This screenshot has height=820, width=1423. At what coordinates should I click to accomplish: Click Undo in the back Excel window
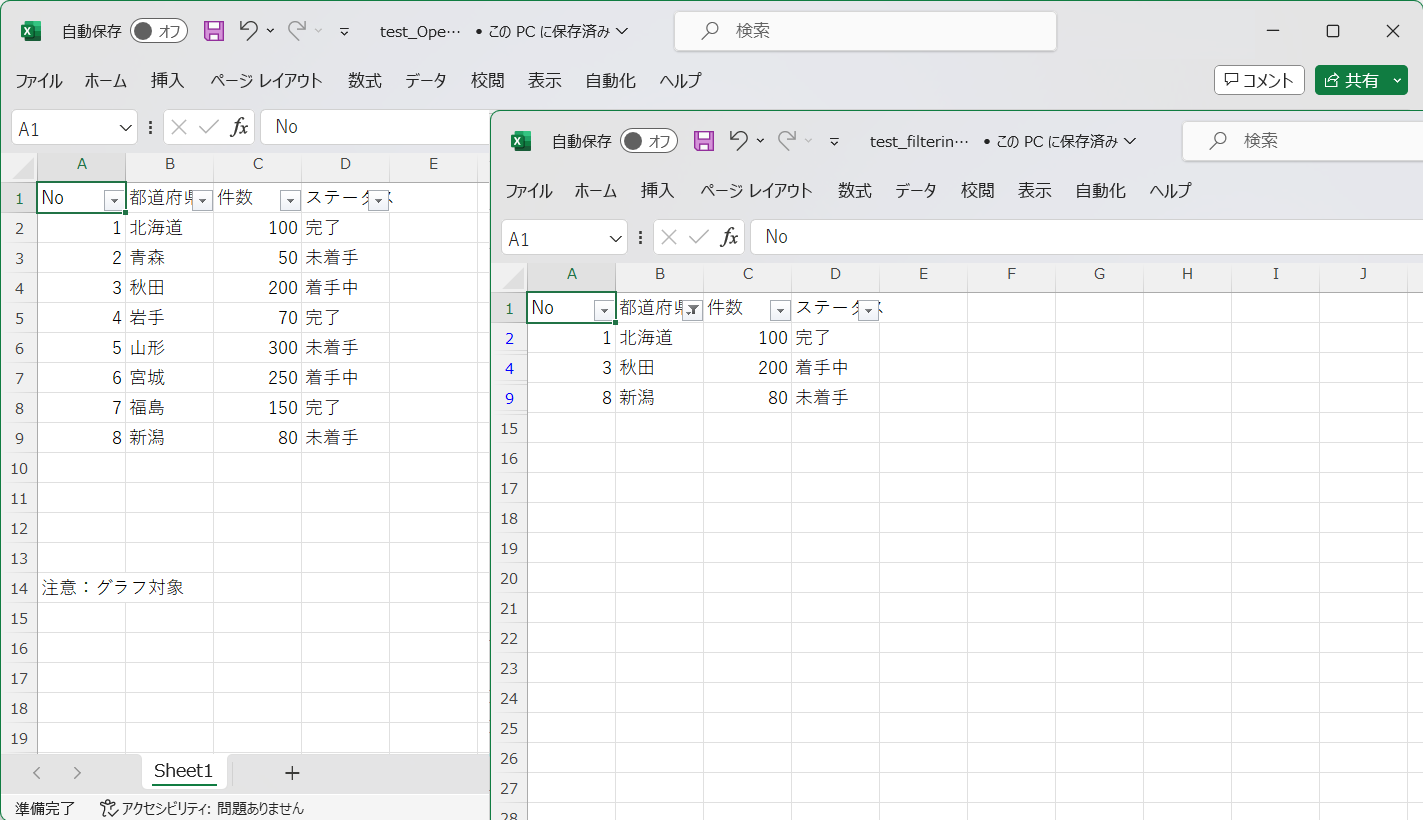[x=249, y=31]
